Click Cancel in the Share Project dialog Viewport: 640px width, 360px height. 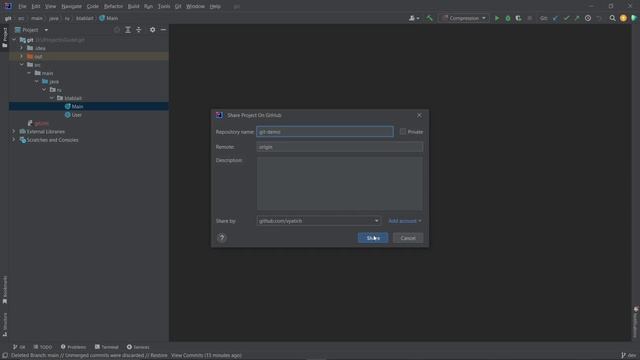click(x=408, y=238)
